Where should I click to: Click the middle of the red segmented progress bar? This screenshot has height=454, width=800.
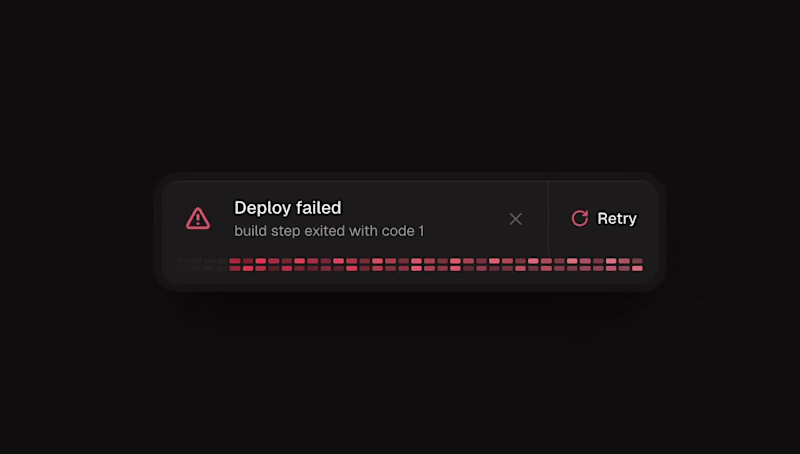(x=436, y=265)
